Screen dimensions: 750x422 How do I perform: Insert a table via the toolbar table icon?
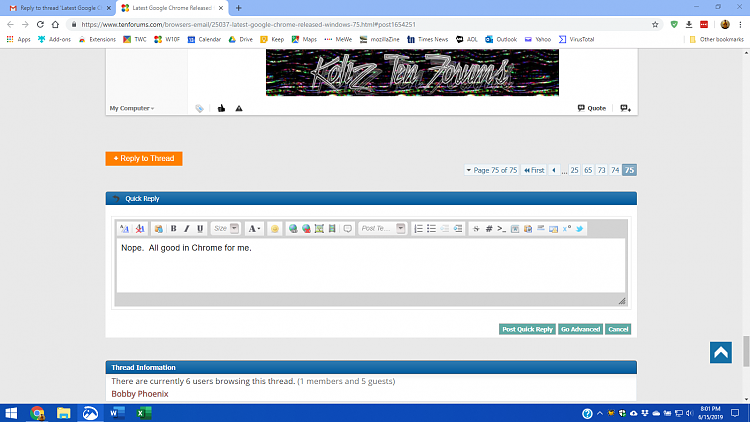point(515,229)
